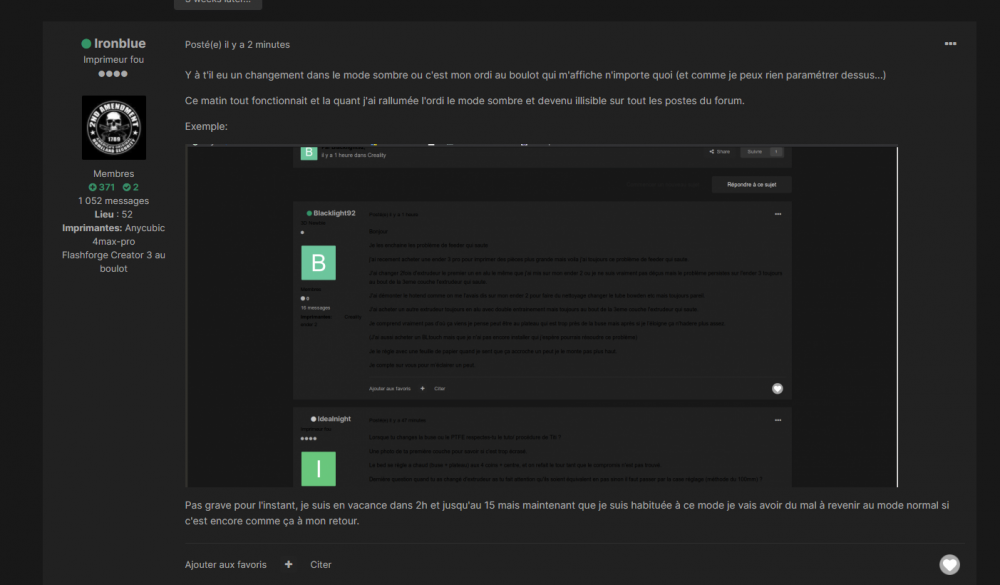Click the rank pips under Imprimeur fou
This screenshot has height=585, width=1000.
(x=113, y=74)
